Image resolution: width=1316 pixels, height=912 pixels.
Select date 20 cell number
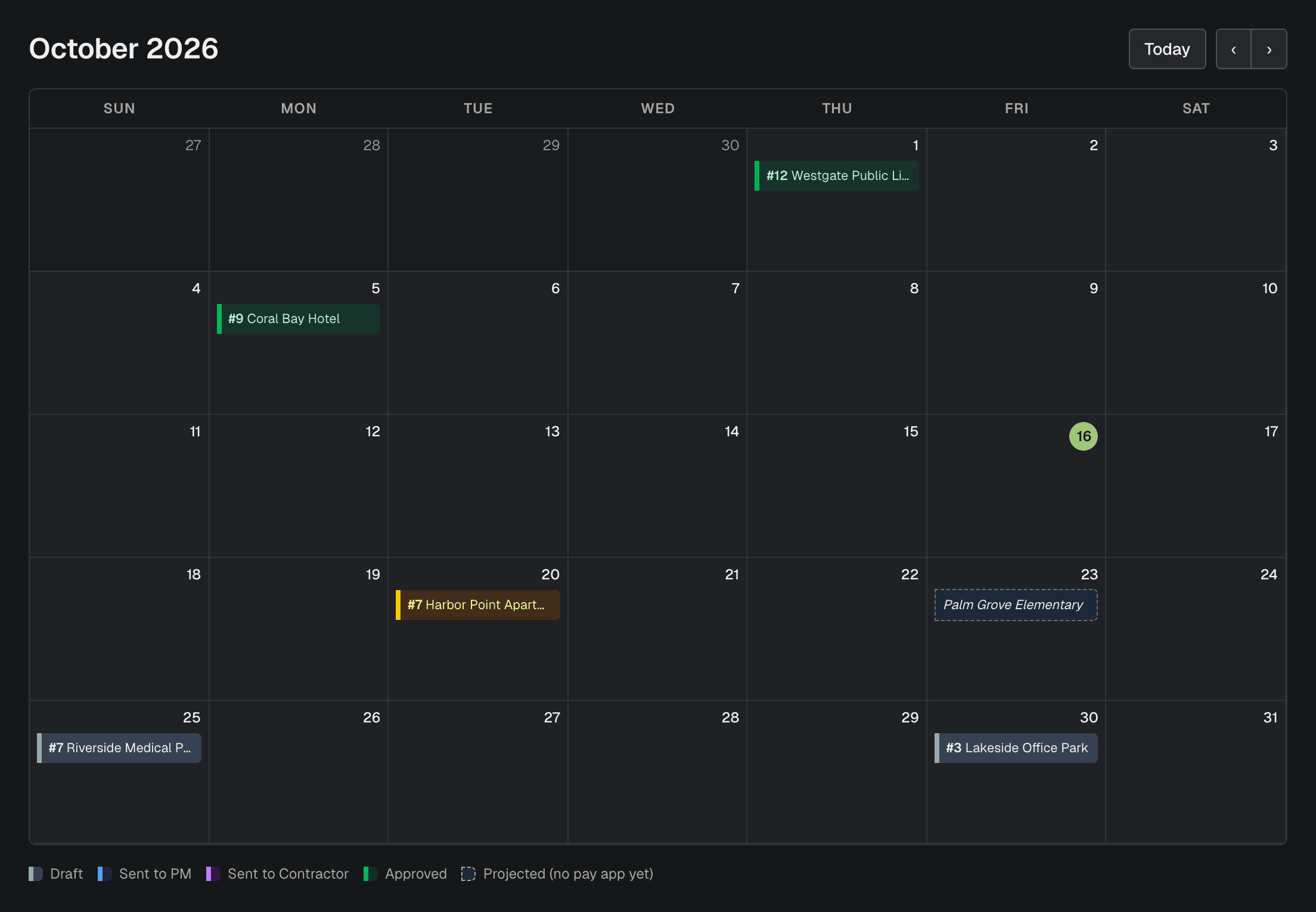coord(550,575)
